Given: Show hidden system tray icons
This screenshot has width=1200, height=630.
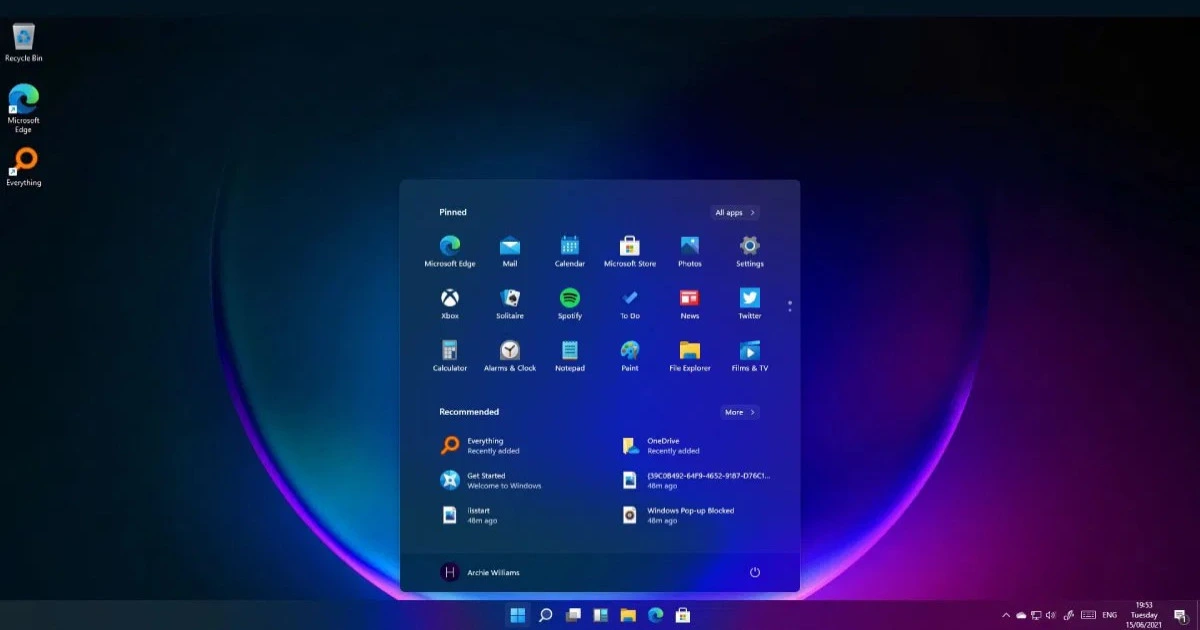Looking at the screenshot, I should click(1006, 615).
